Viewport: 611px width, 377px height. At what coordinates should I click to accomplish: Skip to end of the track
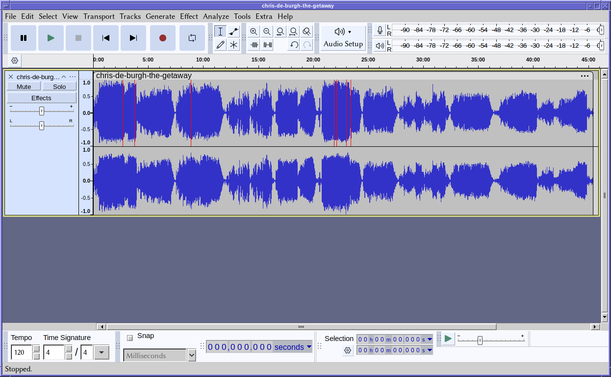tap(133, 38)
